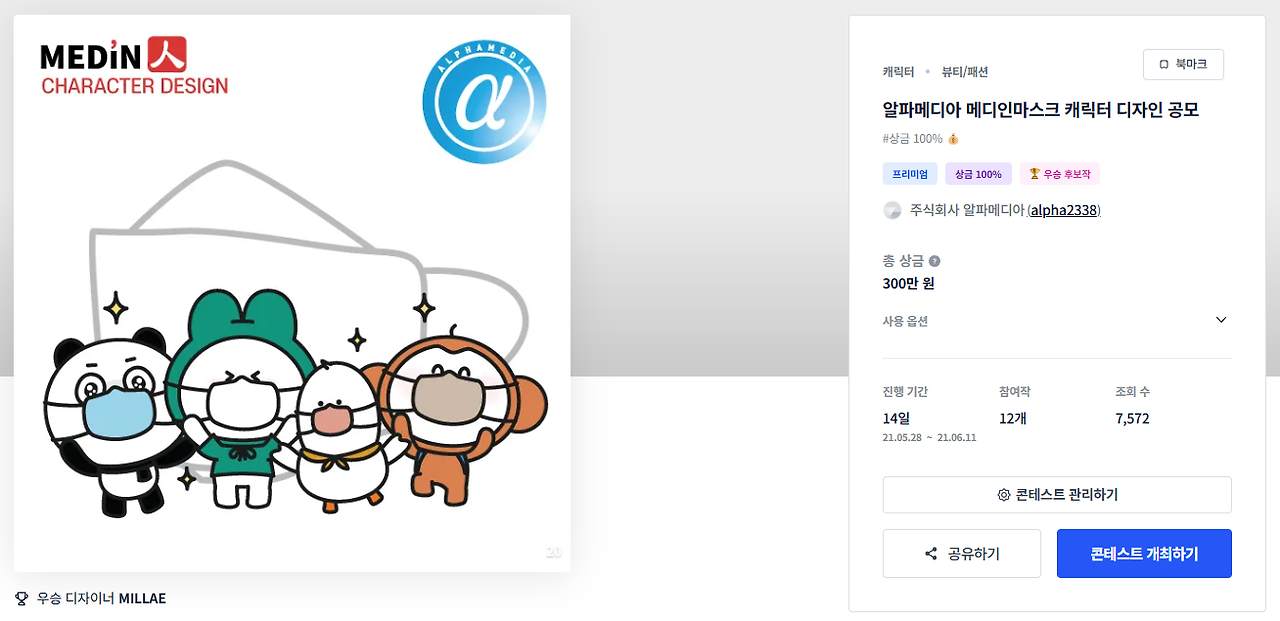Click the 우승 후보작 badge
The image size is (1280, 621).
(1060, 174)
